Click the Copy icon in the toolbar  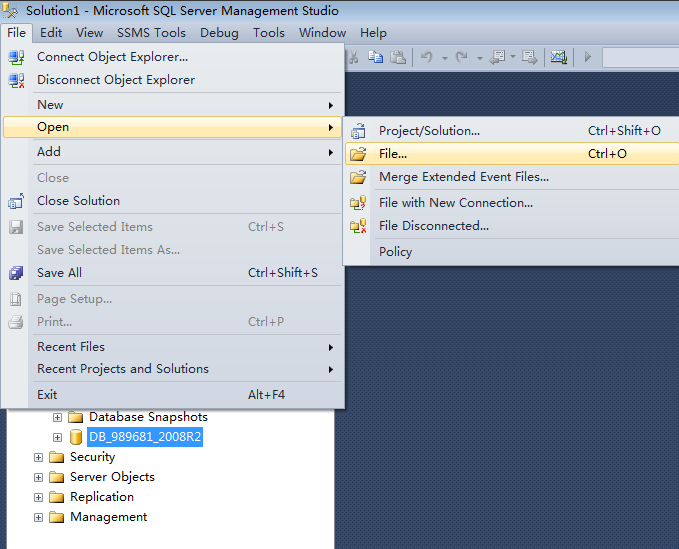376,57
